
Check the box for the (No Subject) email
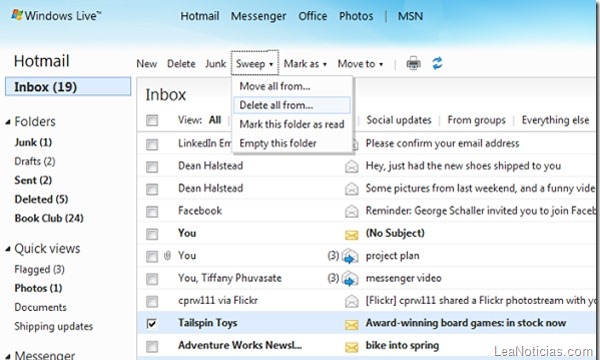click(152, 234)
